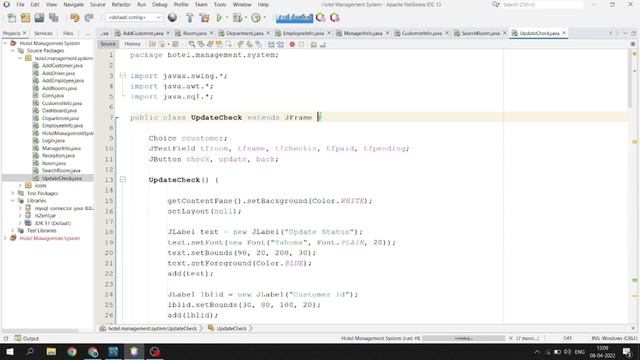Click the New File toolbar icon
This screenshot has height=360, width=640.
(x=12, y=18)
